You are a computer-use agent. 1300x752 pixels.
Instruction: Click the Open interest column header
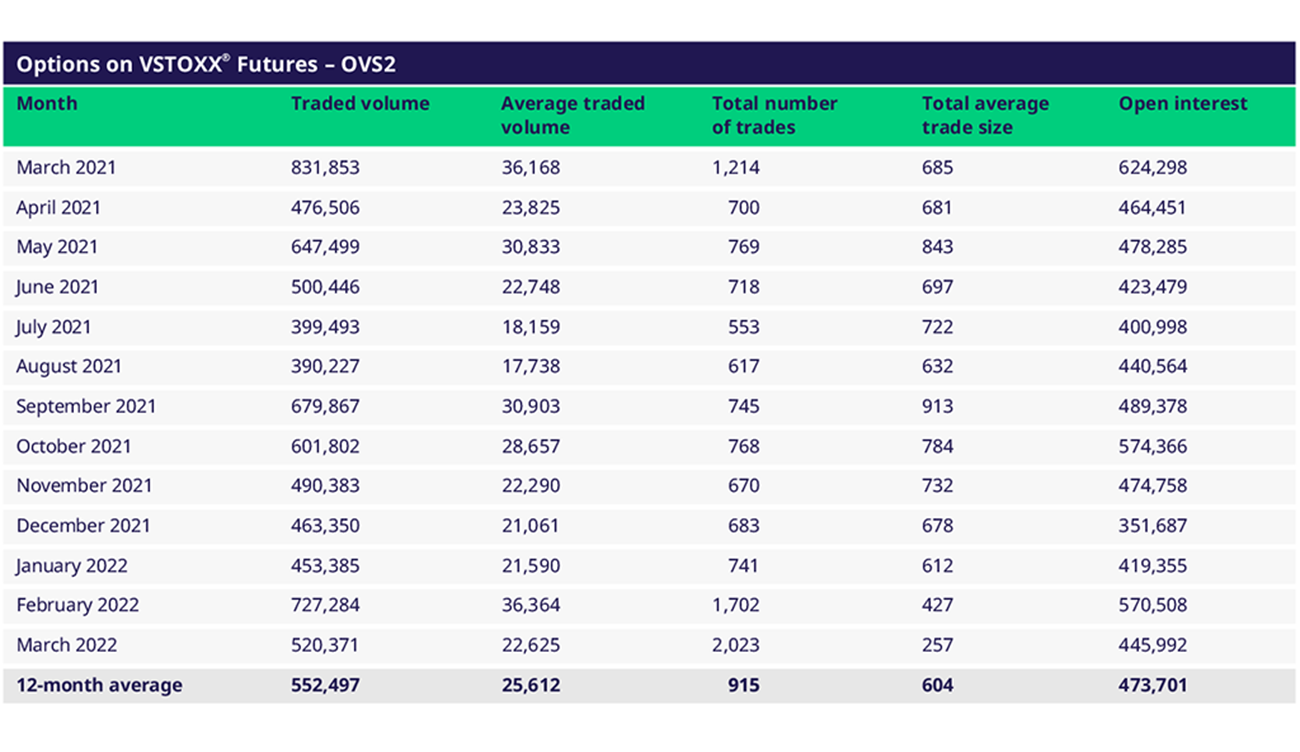pos(1182,104)
